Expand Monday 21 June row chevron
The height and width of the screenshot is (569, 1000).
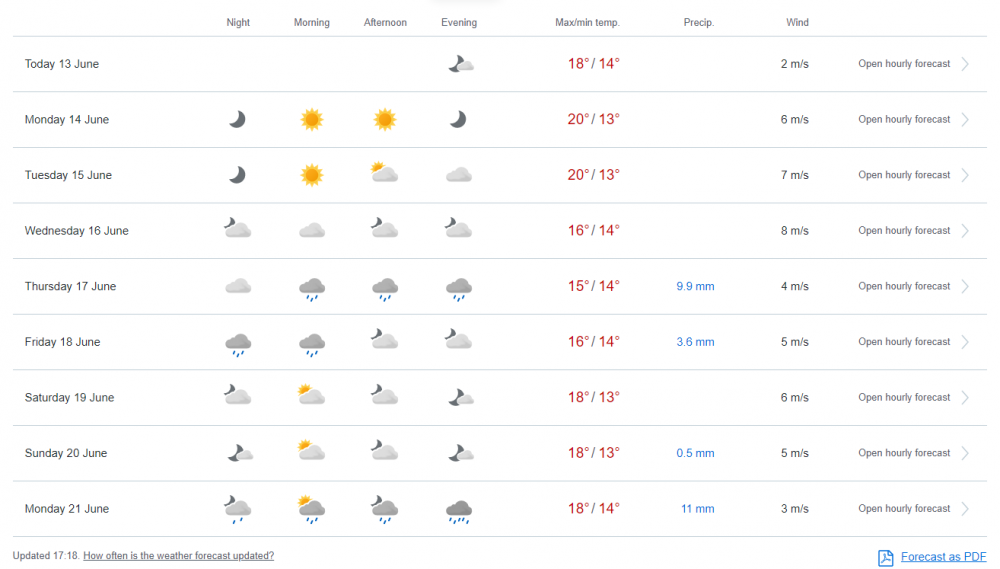point(965,509)
